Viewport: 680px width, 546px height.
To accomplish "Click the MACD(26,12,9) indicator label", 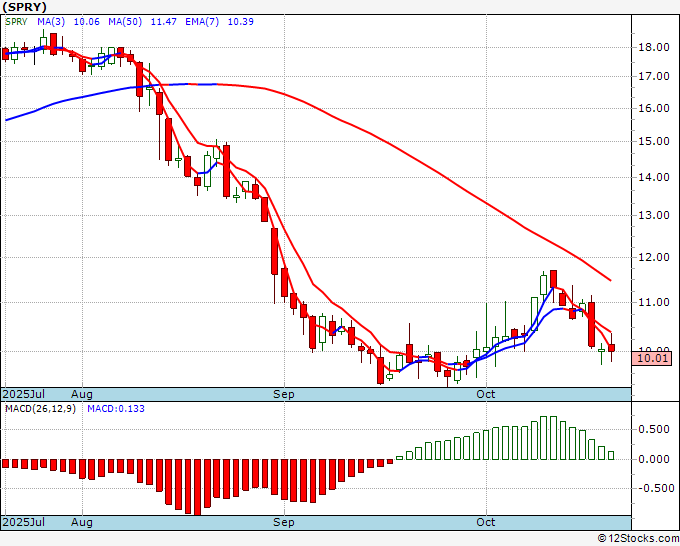I will (x=40, y=409).
